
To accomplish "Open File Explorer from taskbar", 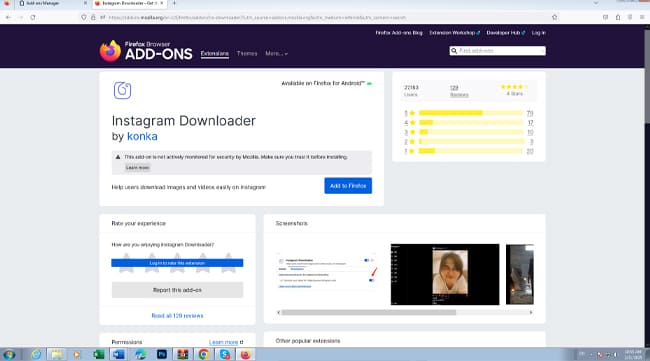I will click(57, 354).
